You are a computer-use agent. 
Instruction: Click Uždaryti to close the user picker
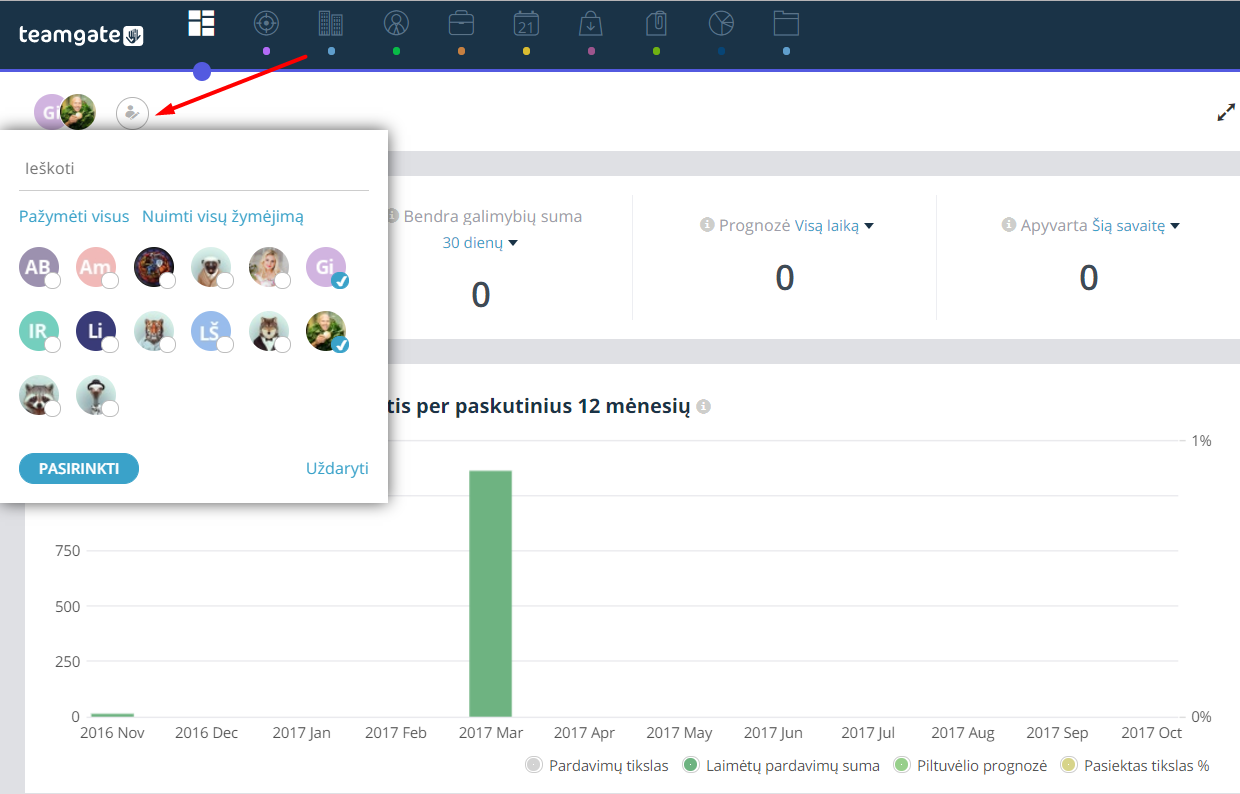[x=337, y=468]
